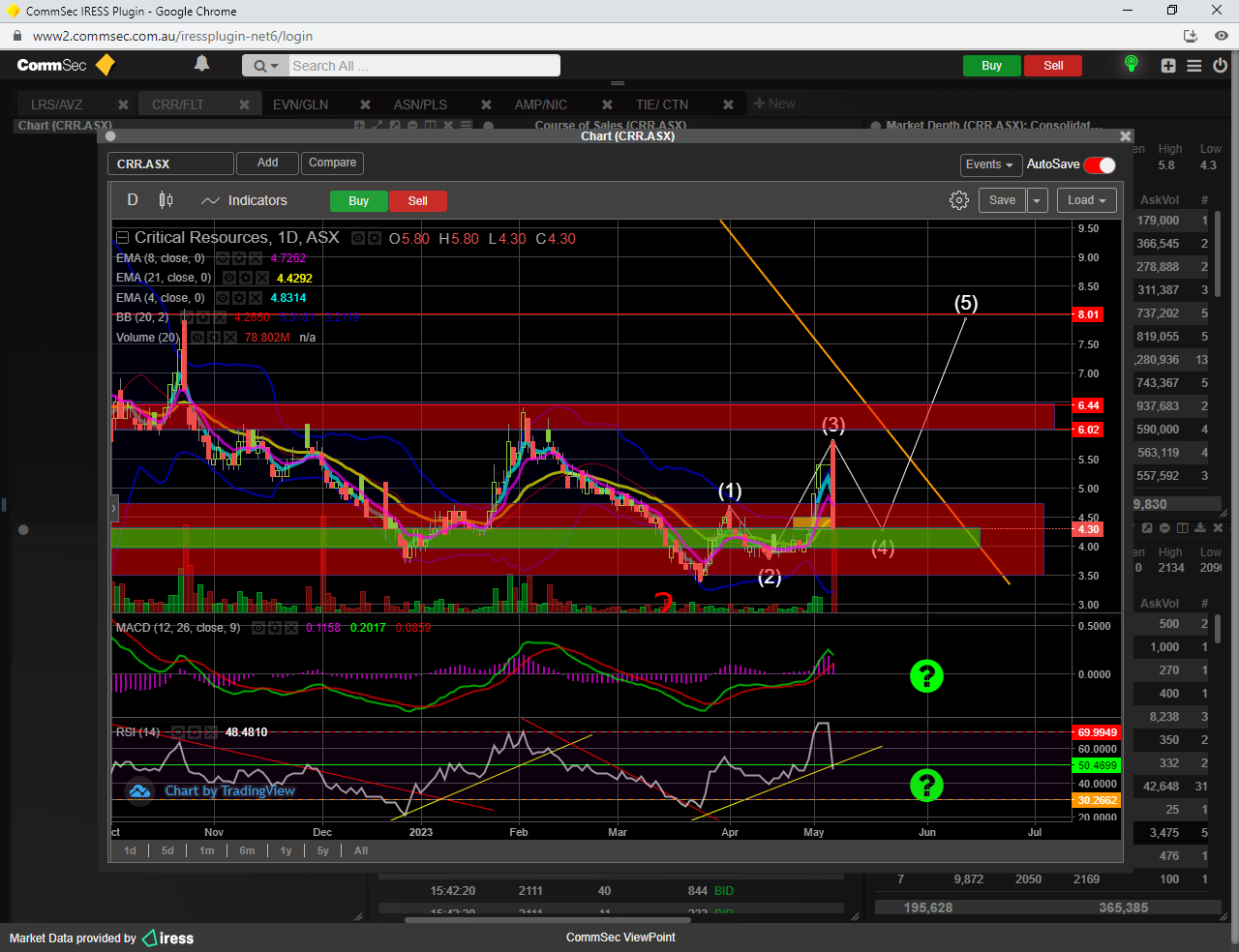Open the Load dropdown
The width and height of the screenshot is (1239, 952).
click(1087, 200)
